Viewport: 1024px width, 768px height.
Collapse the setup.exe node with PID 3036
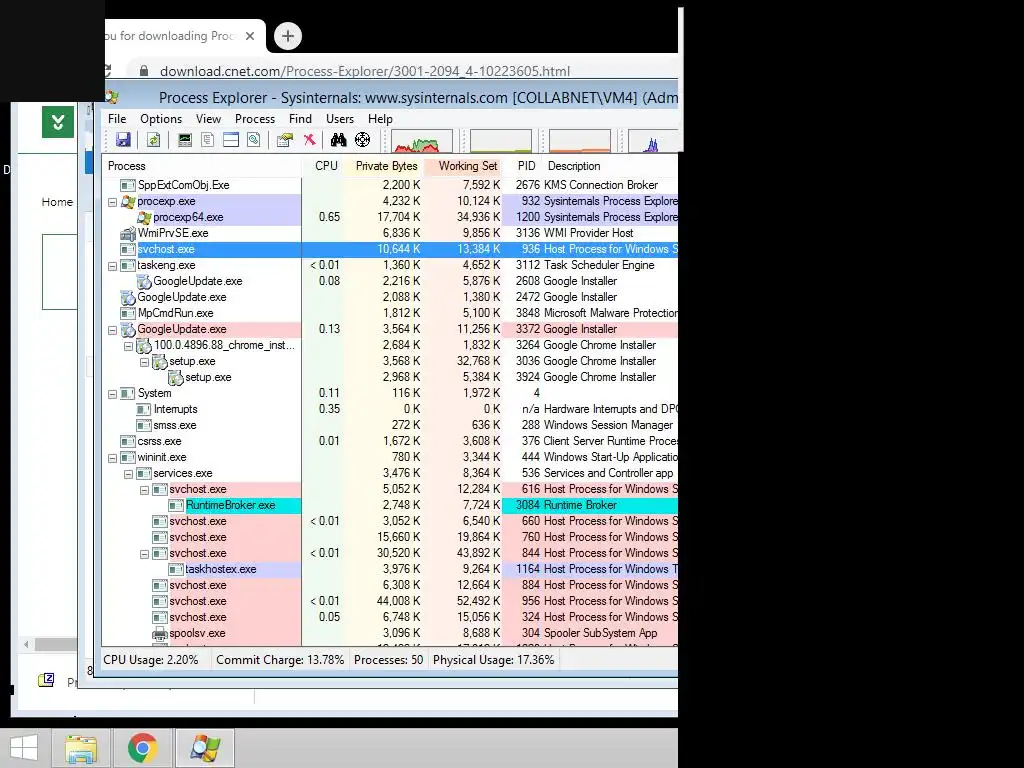(144, 362)
